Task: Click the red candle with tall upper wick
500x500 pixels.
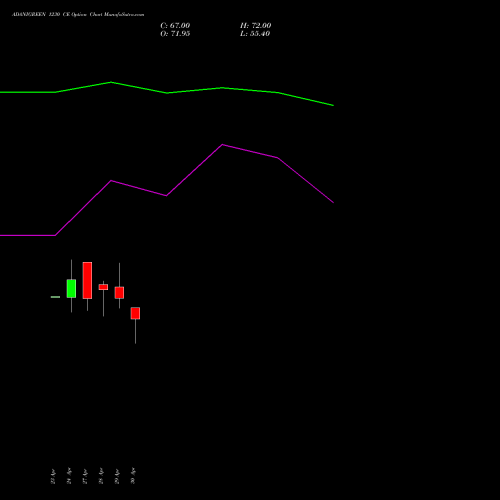Action: pyautogui.click(x=119, y=293)
